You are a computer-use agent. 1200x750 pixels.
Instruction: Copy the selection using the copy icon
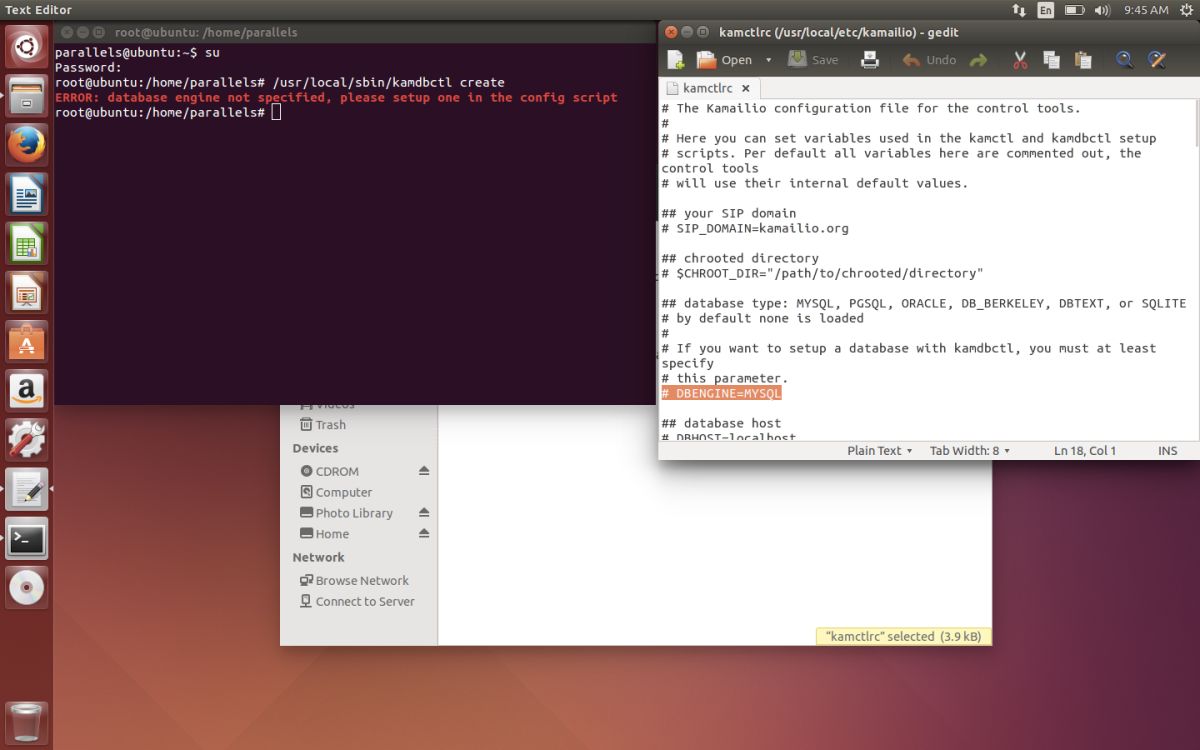coord(1051,60)
